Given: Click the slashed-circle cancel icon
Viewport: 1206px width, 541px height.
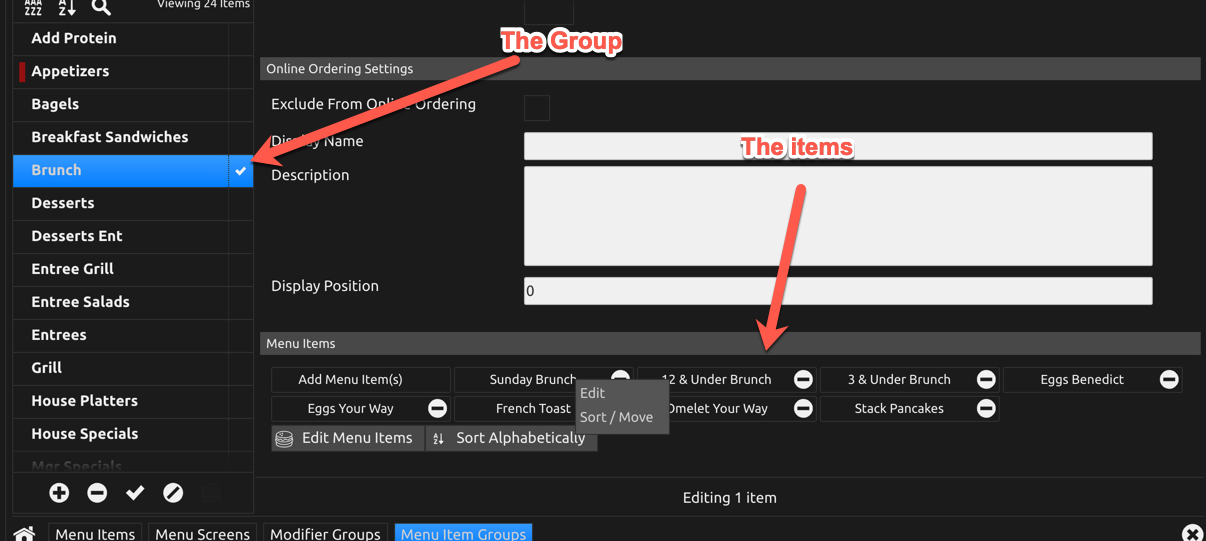Looking at the screenshot, I should [173, 493].
